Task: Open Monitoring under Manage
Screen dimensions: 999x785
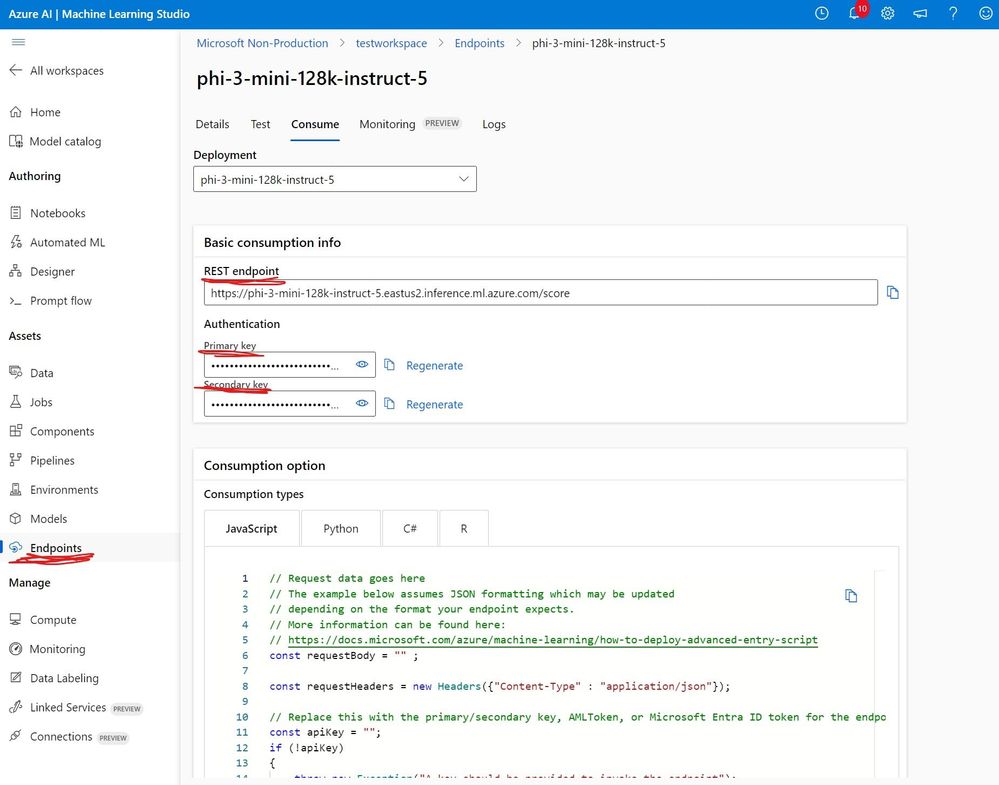Action: [57, 649]
